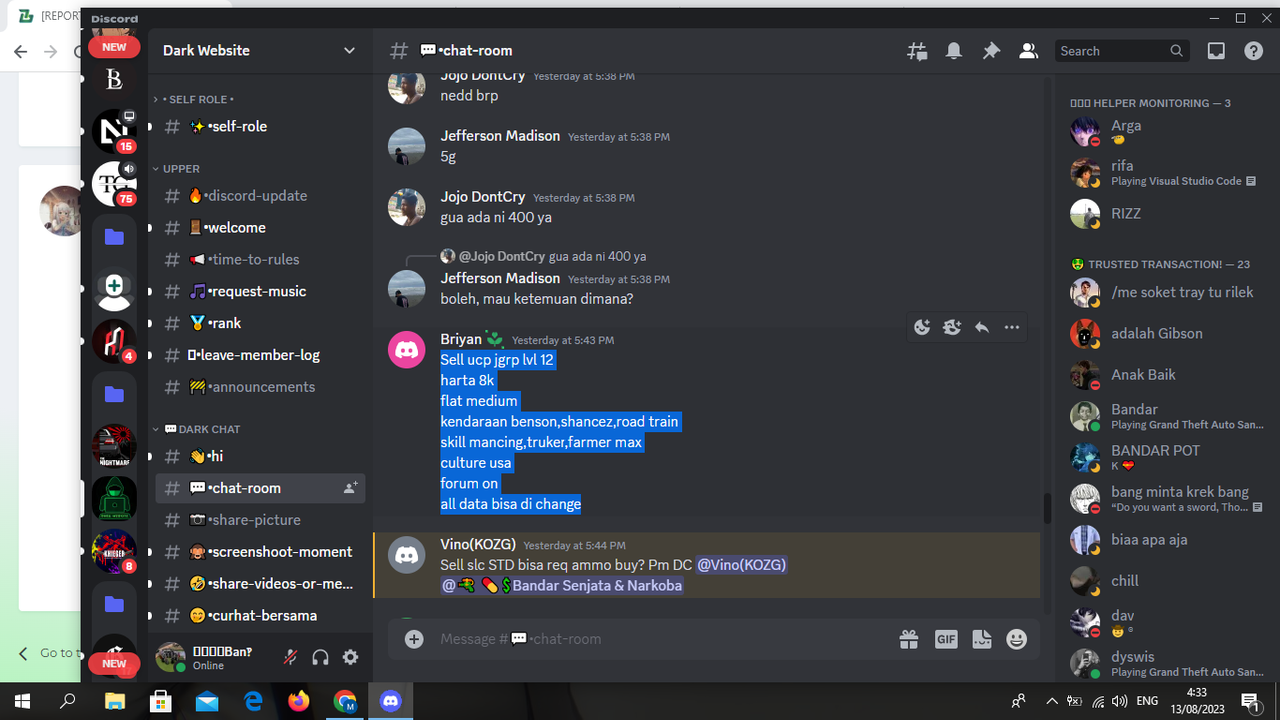Screen dimensions: 1280x720
Task: Open the share-picture channel
Action: coord(260,520)
